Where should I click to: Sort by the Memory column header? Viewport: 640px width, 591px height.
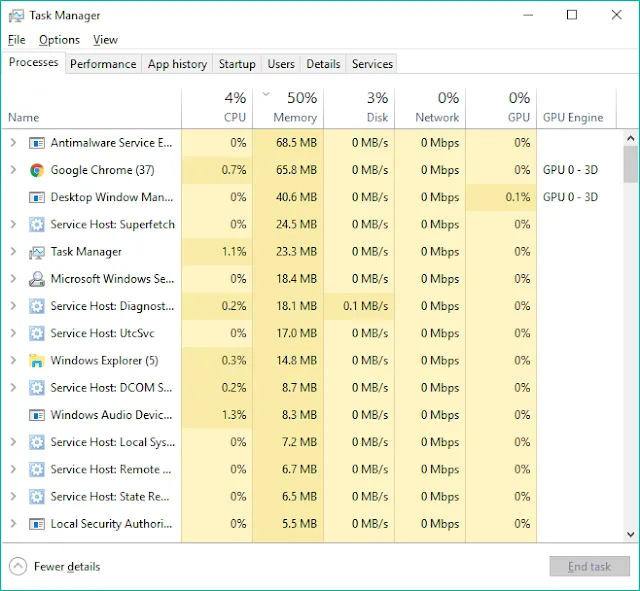pyautogui.click(x=288, y=109)
